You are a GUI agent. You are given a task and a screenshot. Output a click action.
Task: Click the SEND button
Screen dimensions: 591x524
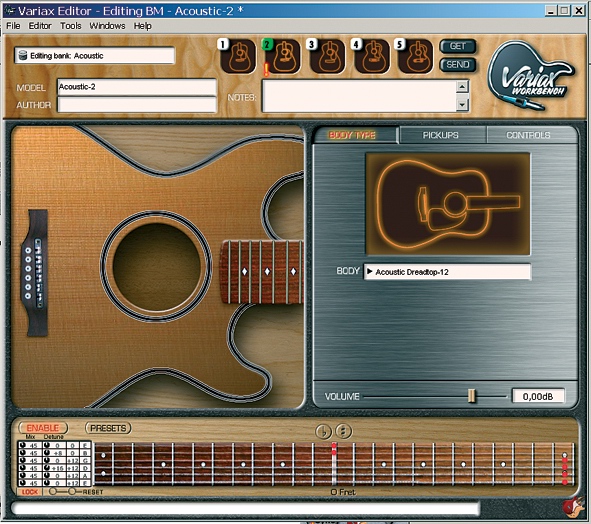pos(458,64)
